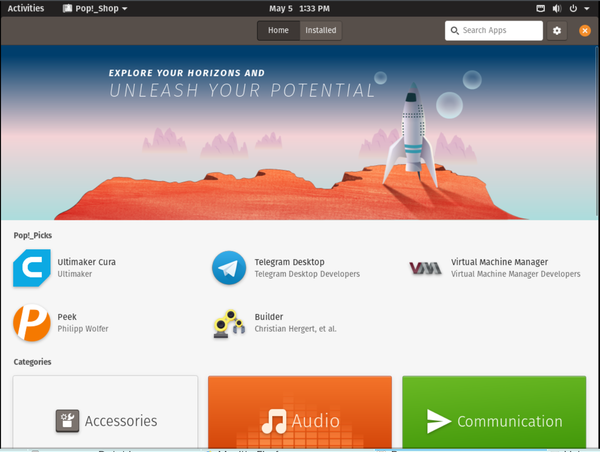The width and height of the screenshot is (600, 452).
Task: Open the Communication category tile
Action: [x=494, y=412]
